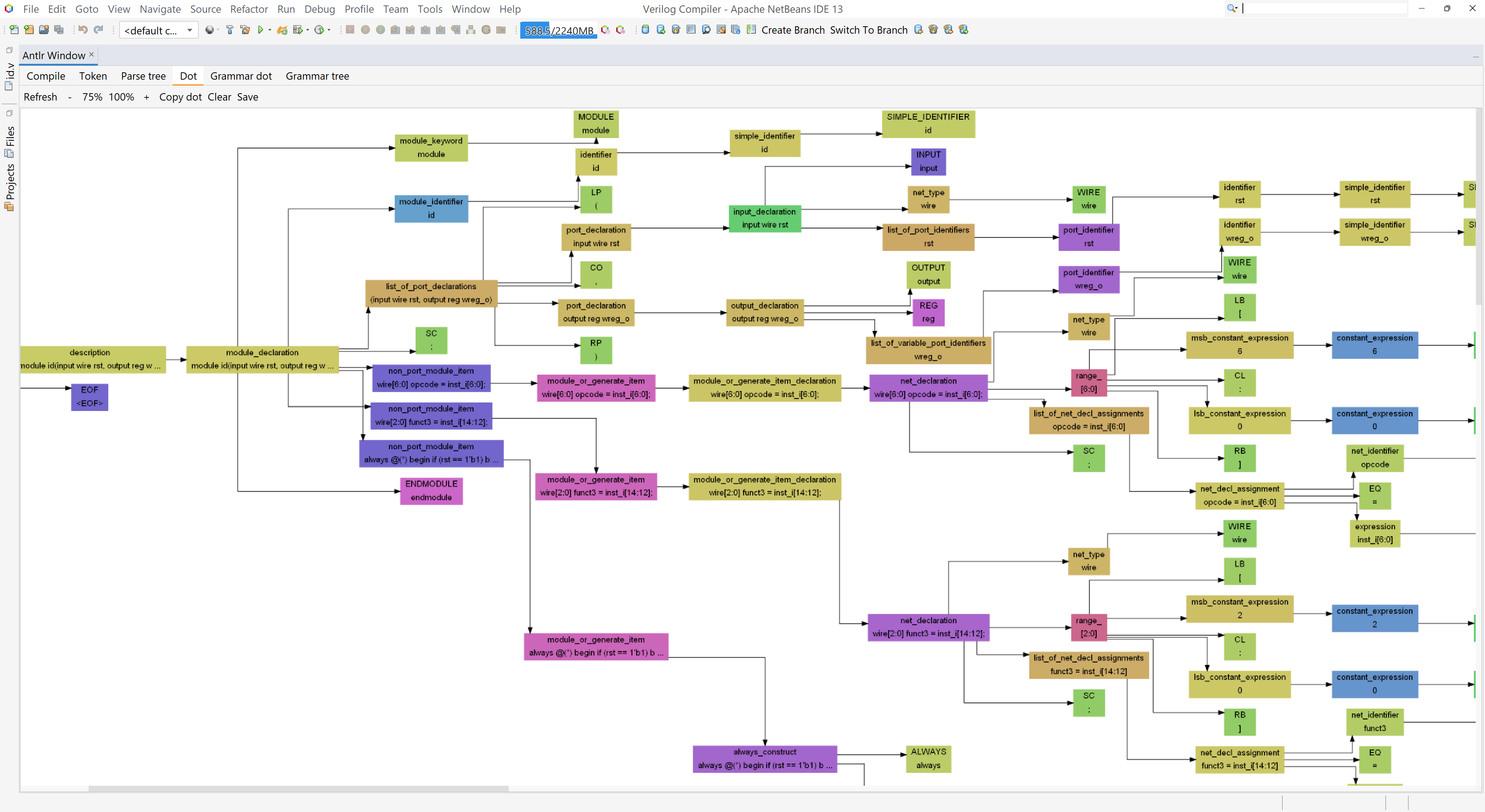Switch to the Grammar dot tab
This screenshot has height=812, width=1485.
tap(241, 76)
